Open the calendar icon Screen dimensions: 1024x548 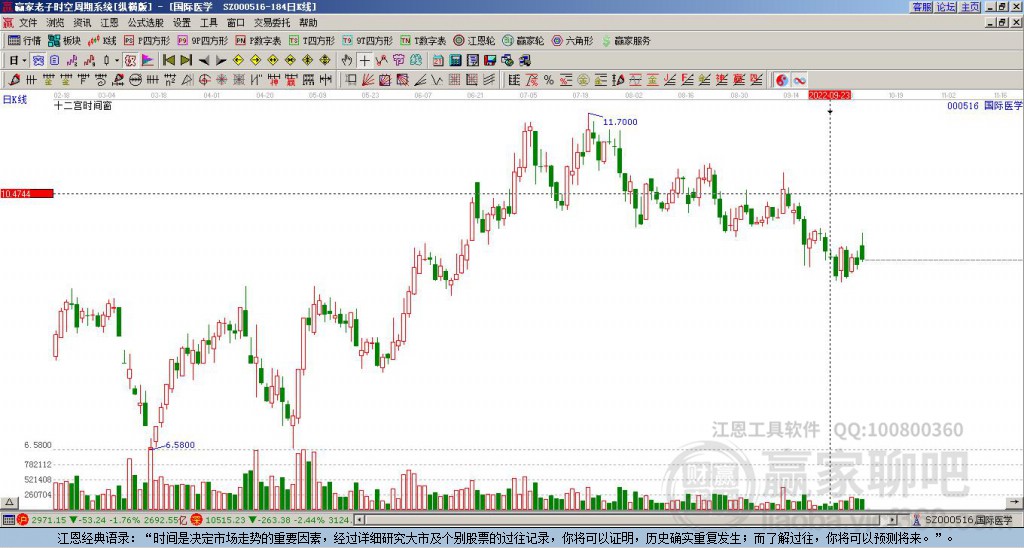click(438, 61)
